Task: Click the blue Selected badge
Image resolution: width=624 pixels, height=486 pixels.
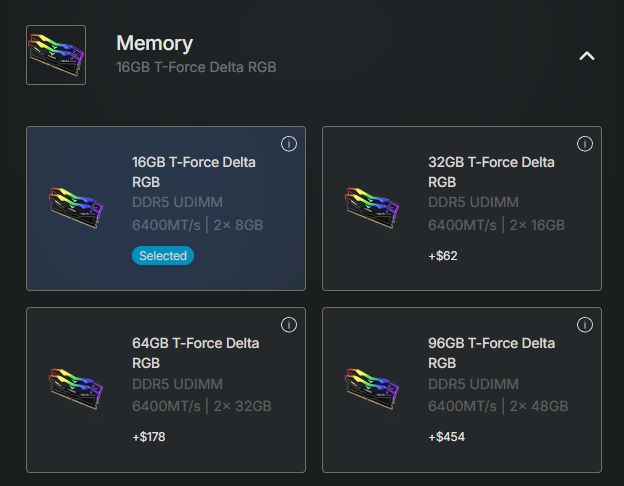Action: pos(163,256)
